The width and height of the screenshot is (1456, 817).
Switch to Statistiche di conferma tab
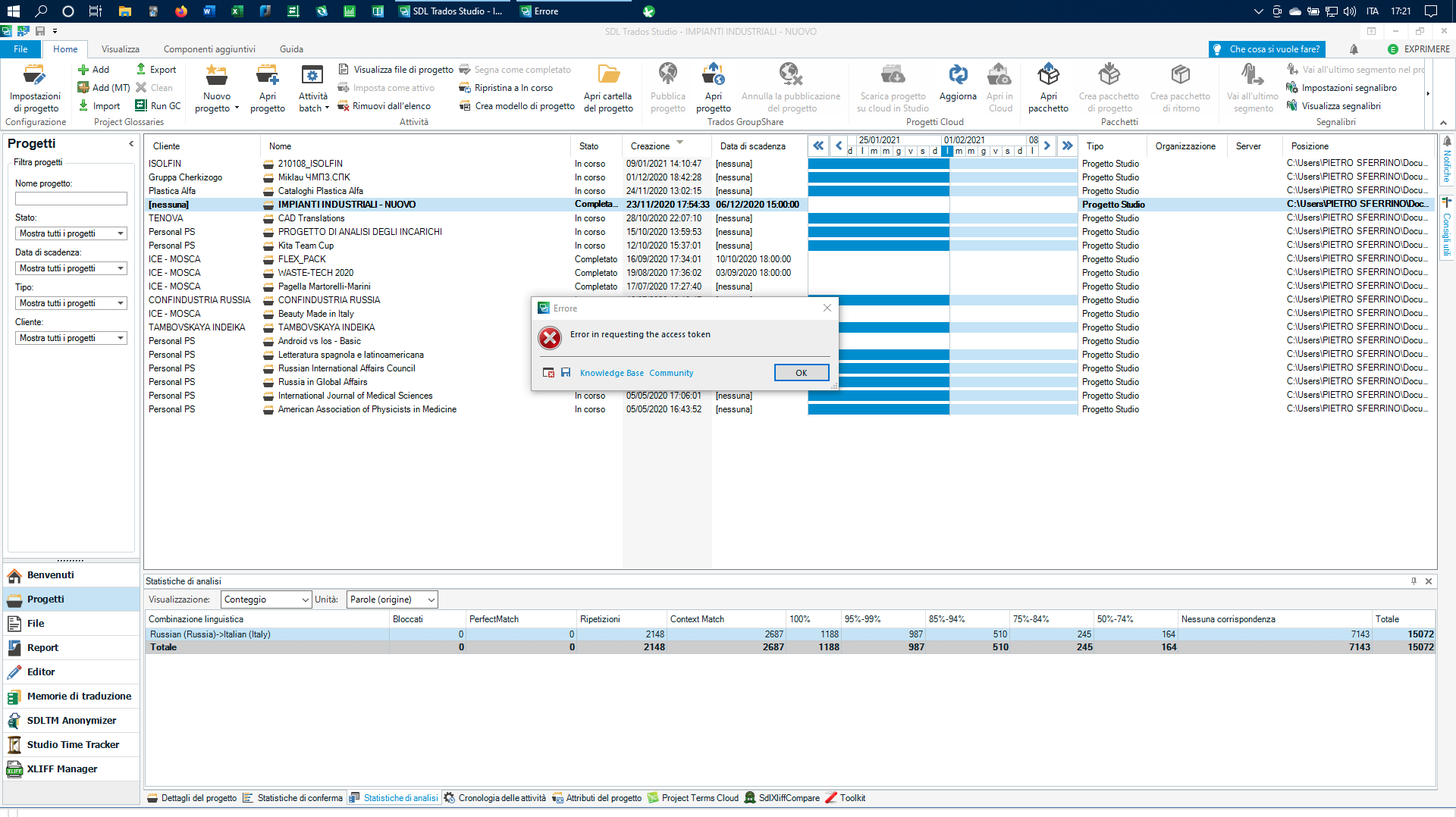tap(293, 798)
